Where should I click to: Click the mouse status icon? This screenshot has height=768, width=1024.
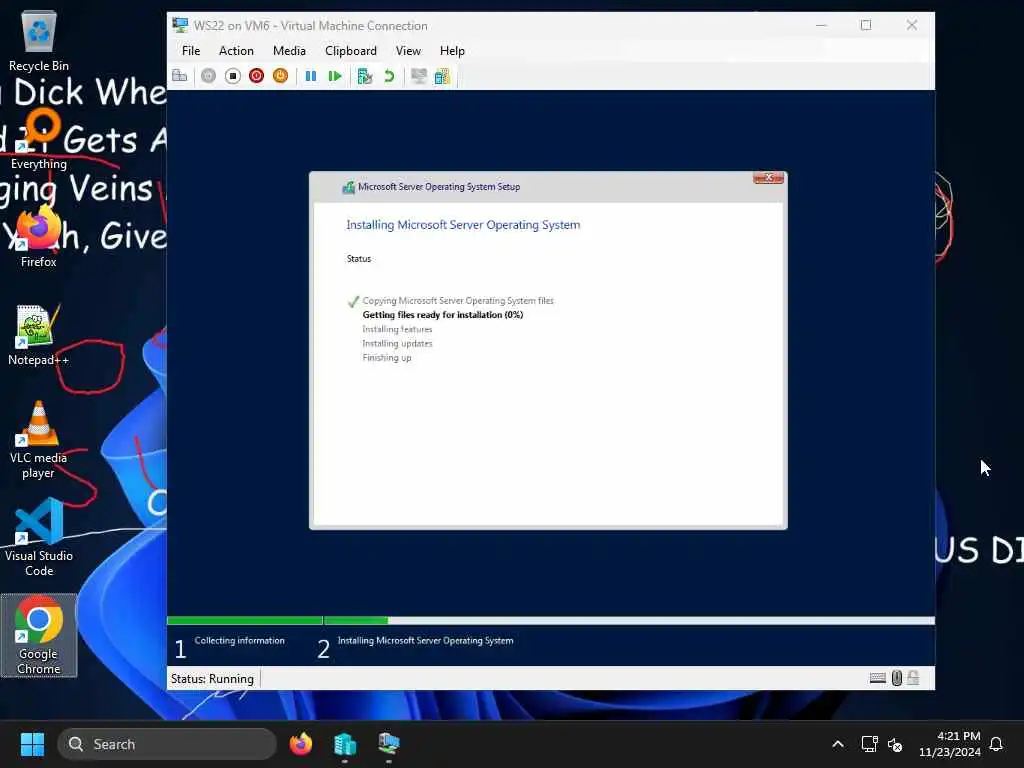897,679
